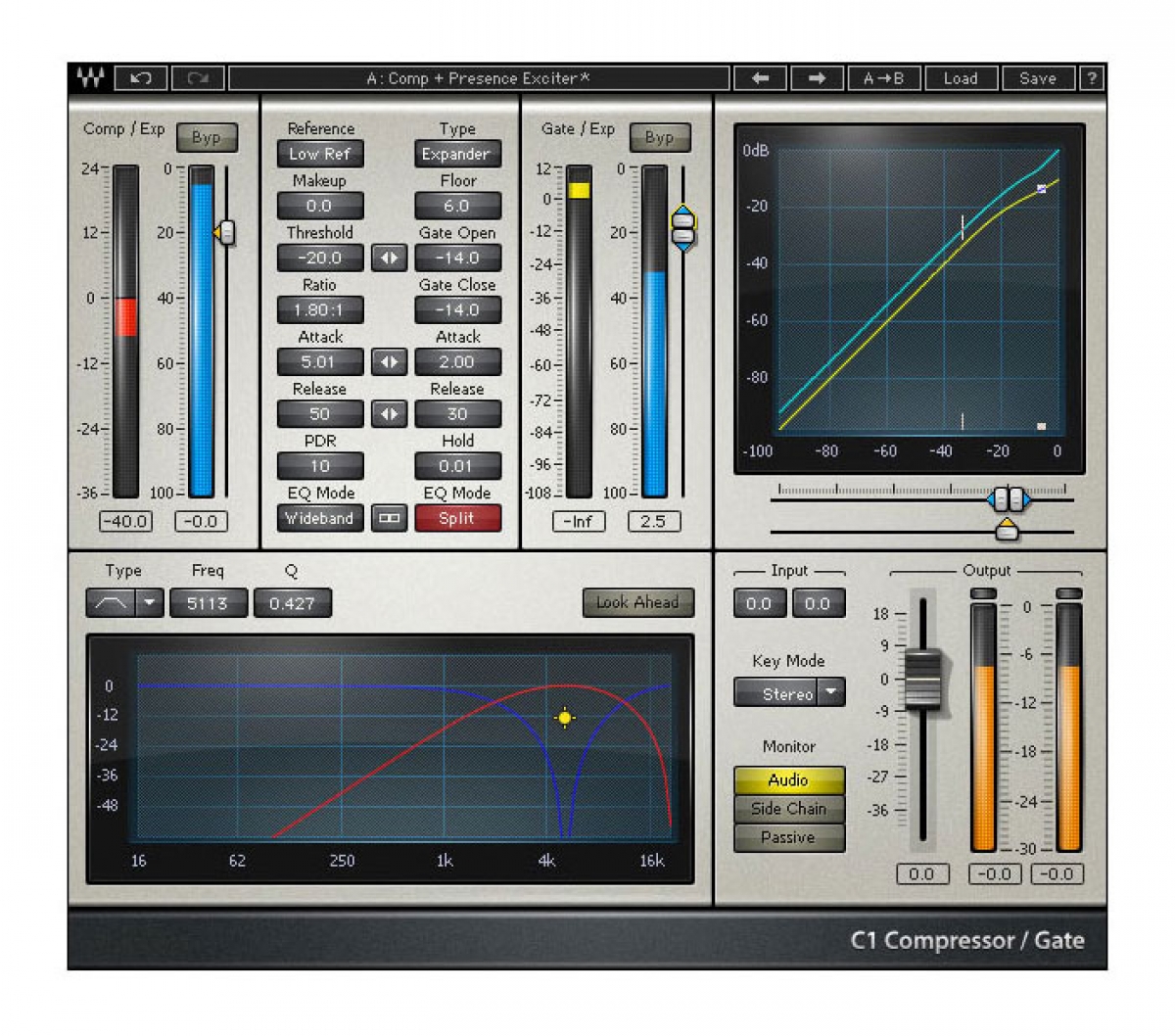
Task: Click link arrows between the Attack fields
Action: (x=389, y=361)
